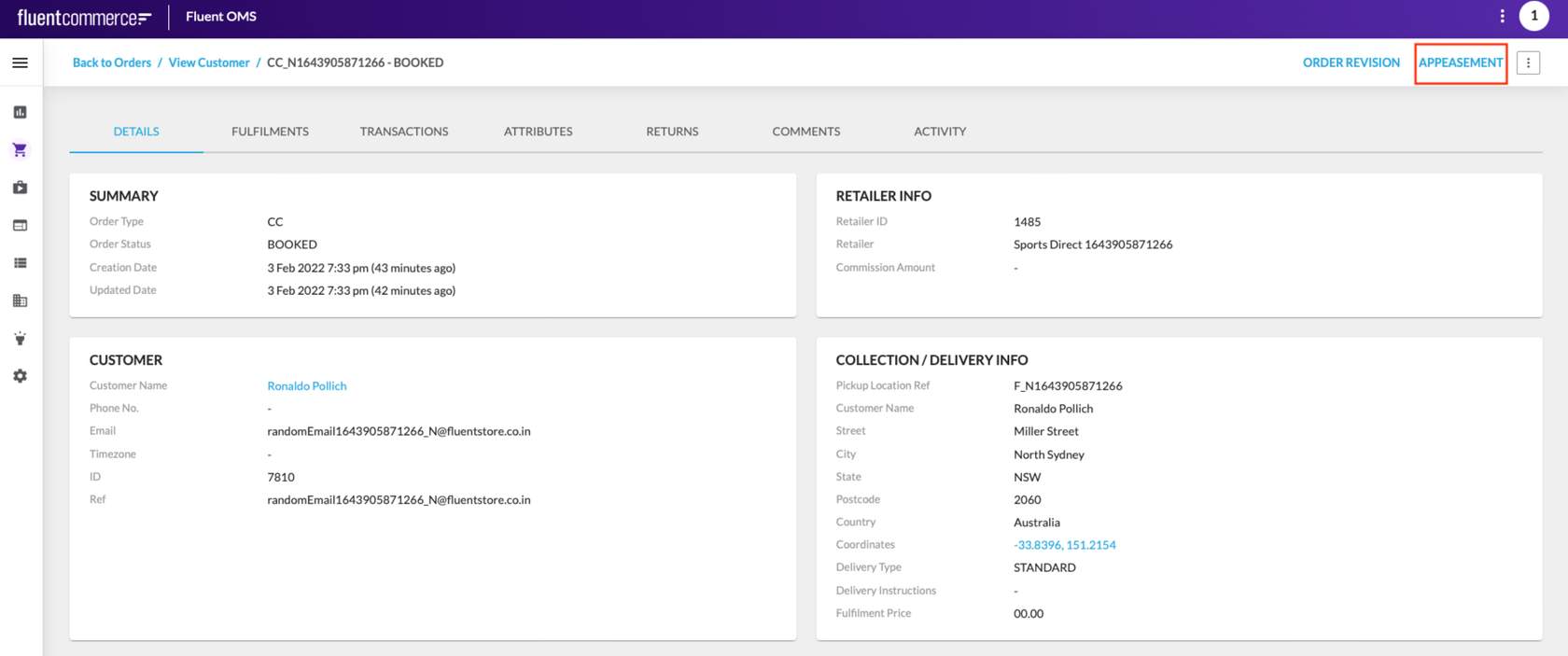Click the Appeasement button
The width and height of the screenshot is (1568, 656).
click(x=1461, y=63)
